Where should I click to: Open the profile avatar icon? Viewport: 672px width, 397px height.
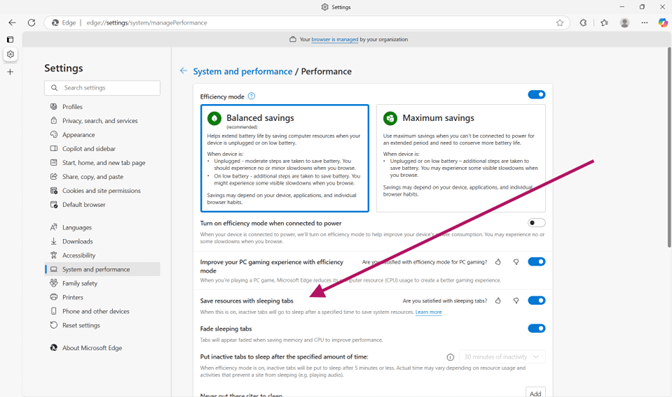coord(624,23)
